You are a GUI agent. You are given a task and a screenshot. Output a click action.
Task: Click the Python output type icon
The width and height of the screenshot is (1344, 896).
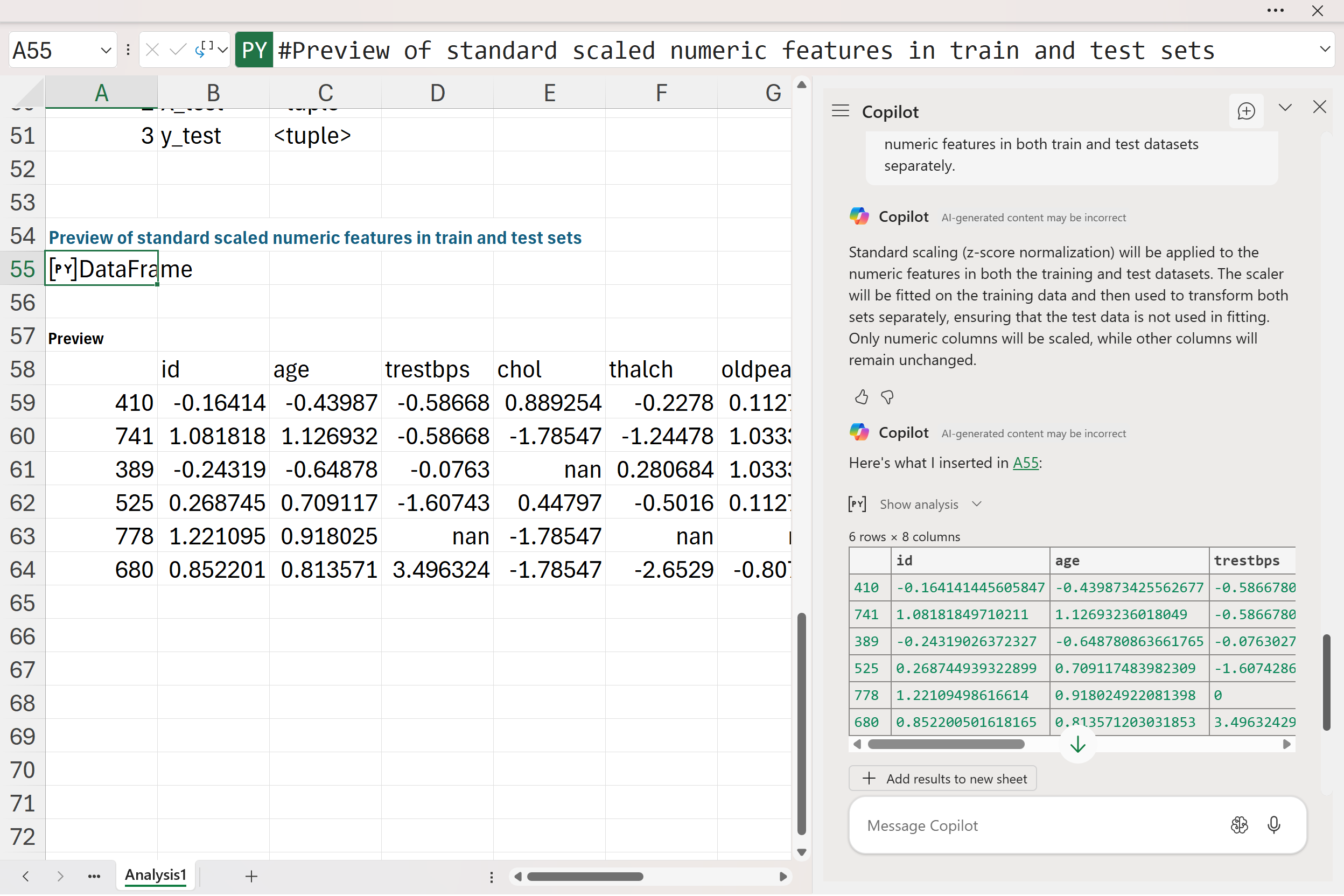point(205,50)
